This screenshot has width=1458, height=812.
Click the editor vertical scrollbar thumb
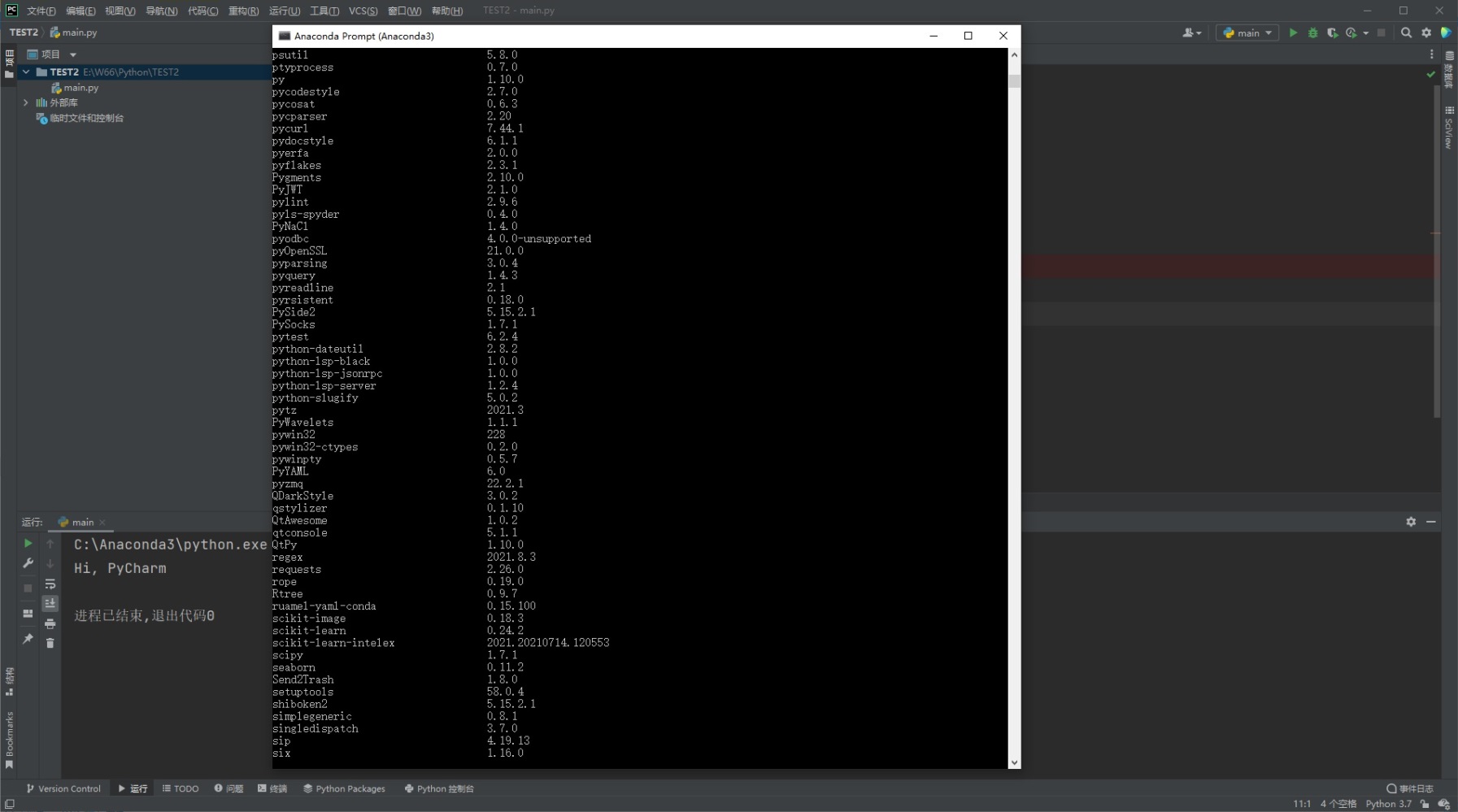(x=1437, y=252)
